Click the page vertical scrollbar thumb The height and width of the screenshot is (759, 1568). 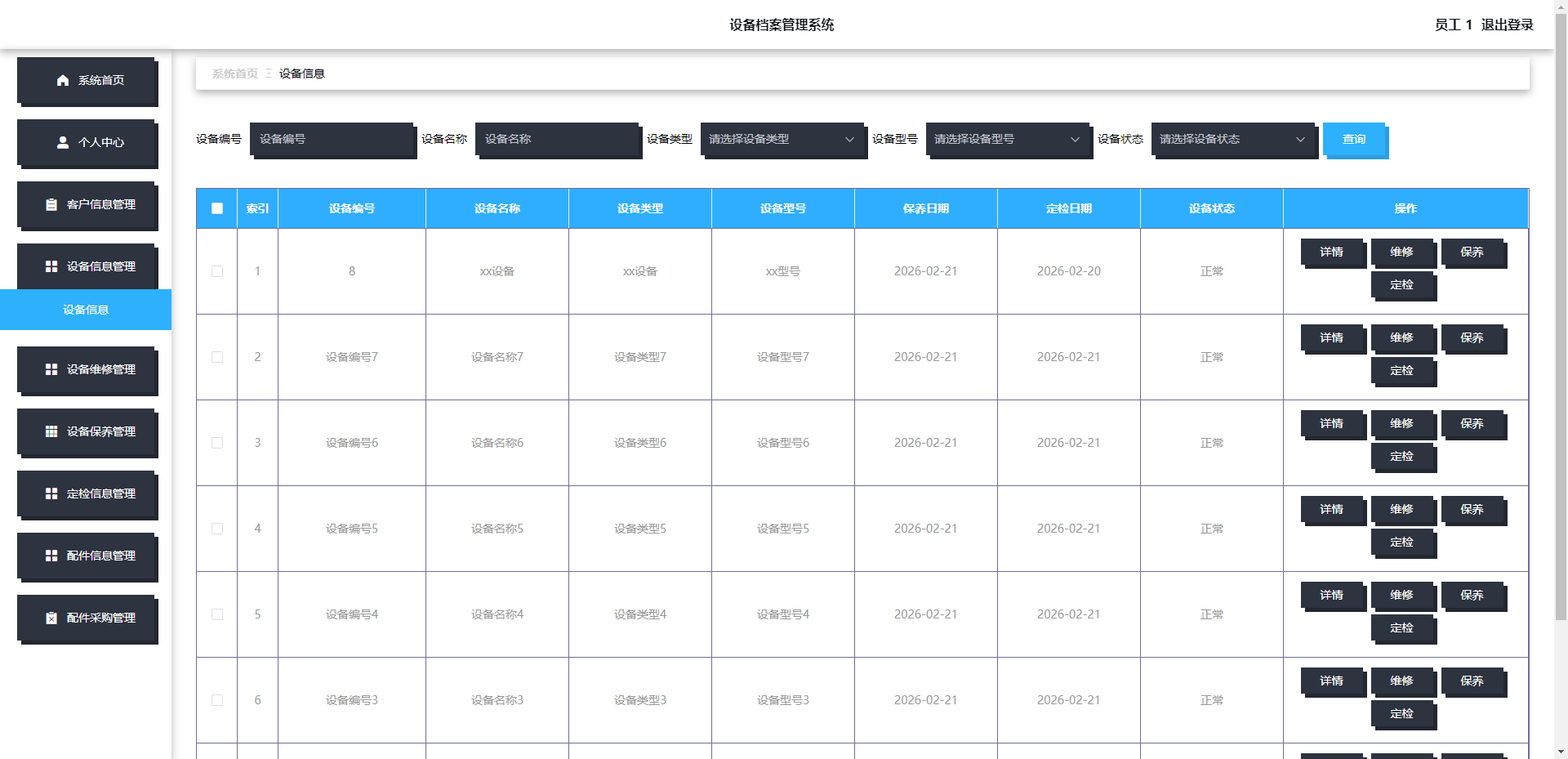pos(1561,319)
